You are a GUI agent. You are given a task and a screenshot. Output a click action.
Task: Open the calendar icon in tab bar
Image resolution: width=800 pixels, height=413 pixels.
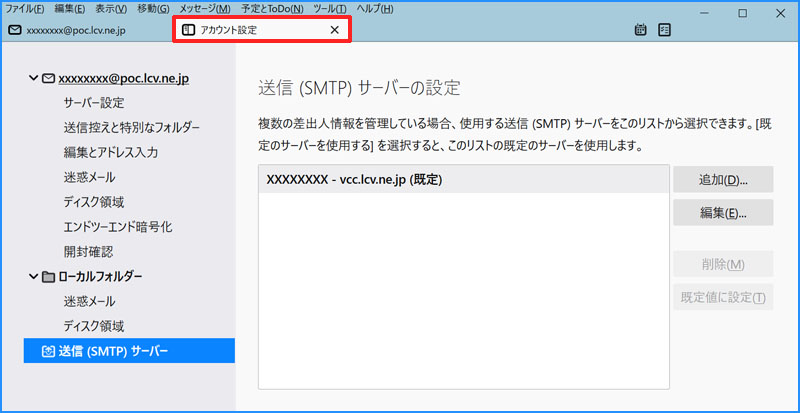pos(641,30)
